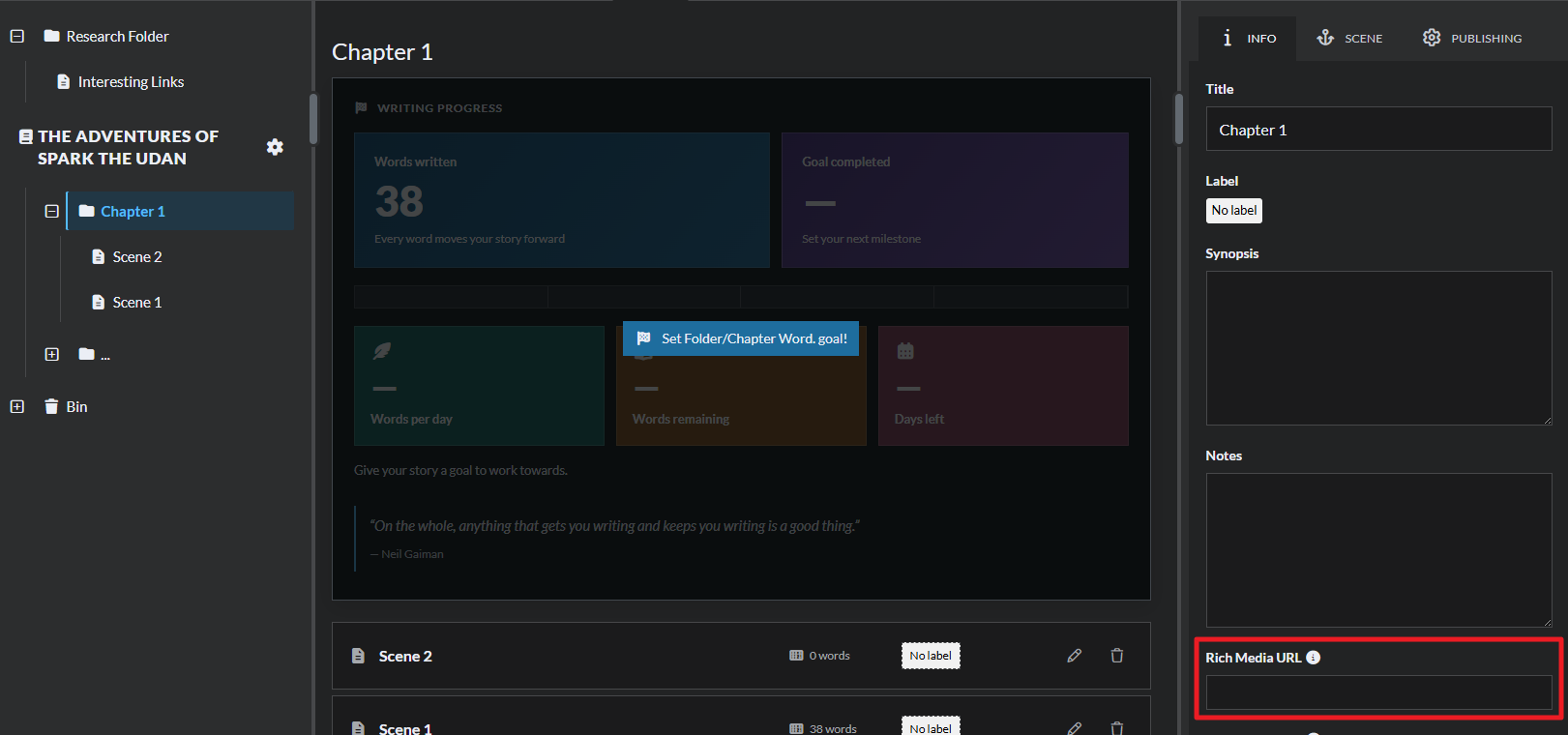
Task: Open the PUBLISHING tab
Action: (1471, 39)
